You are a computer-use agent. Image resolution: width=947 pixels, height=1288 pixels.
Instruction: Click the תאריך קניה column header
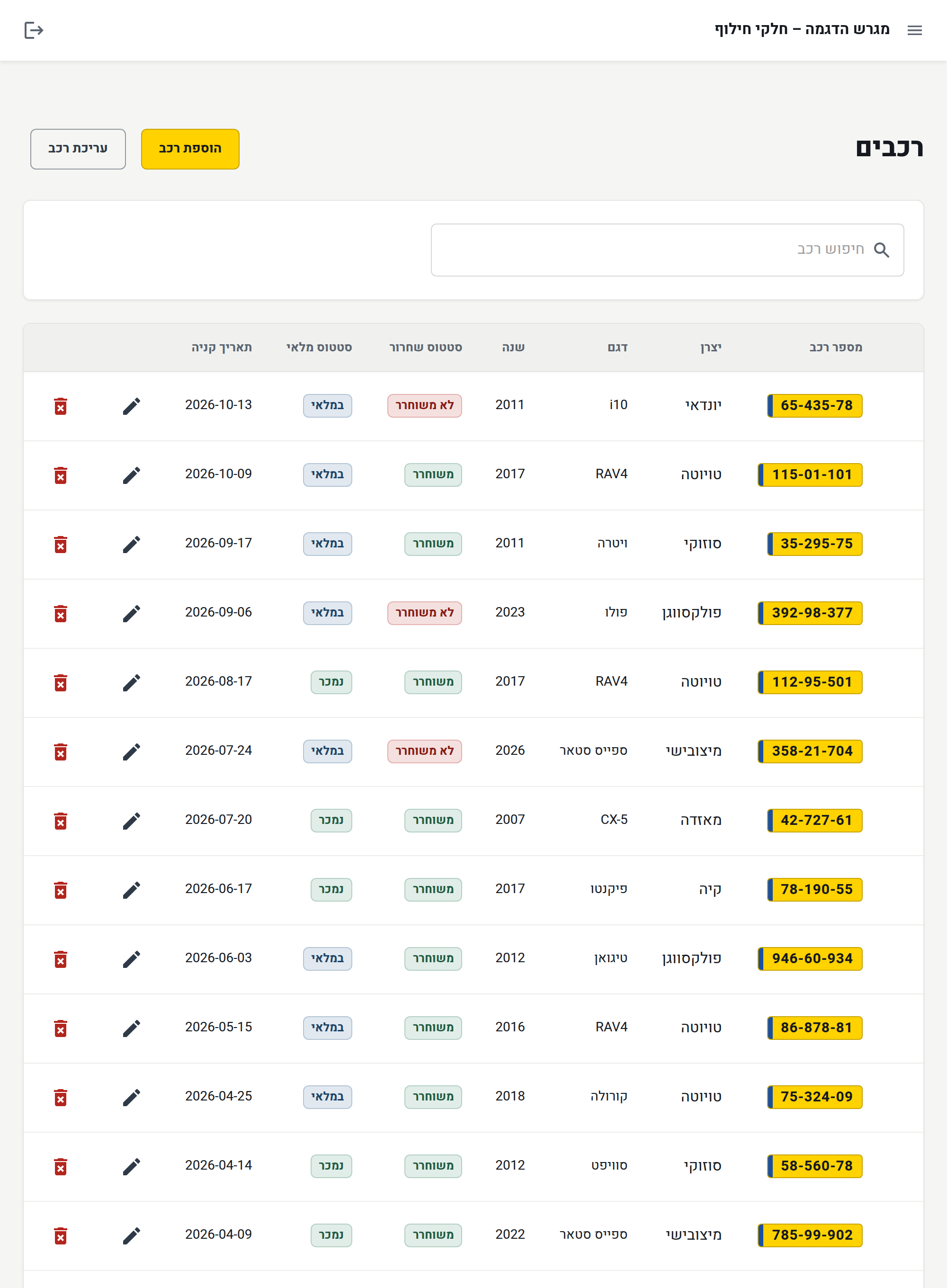tap(221, 348)
